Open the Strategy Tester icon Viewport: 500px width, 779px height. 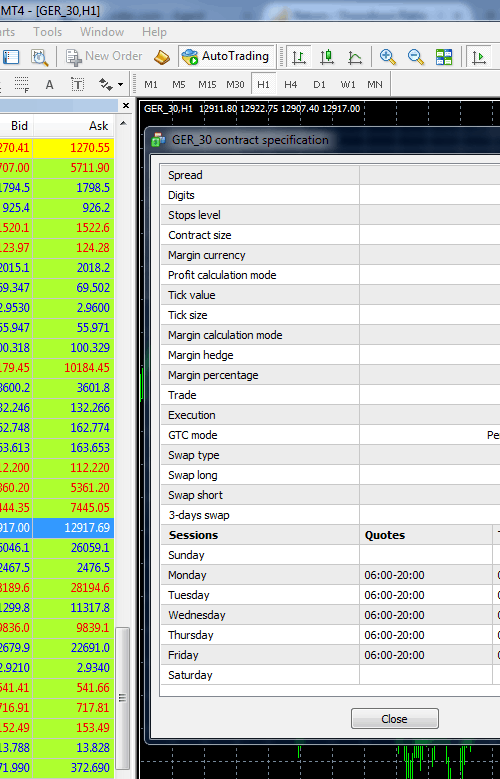(x=39, y=57)
